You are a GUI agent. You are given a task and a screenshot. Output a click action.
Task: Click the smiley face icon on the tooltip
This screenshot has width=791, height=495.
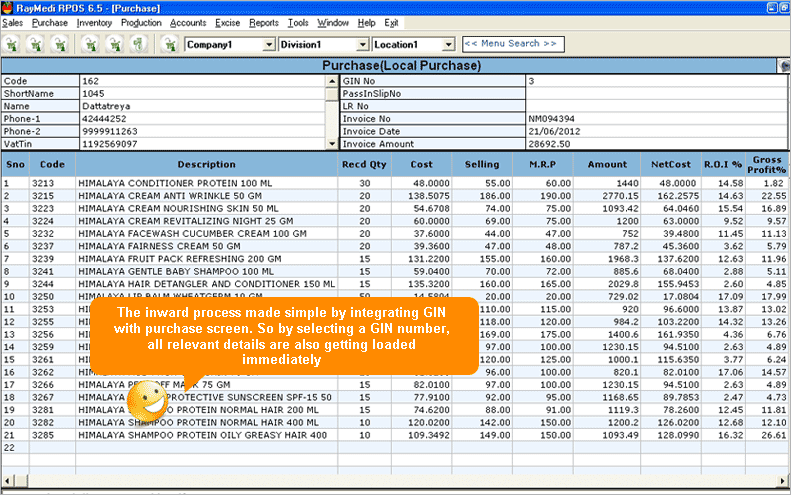click(x=146, y=402)
